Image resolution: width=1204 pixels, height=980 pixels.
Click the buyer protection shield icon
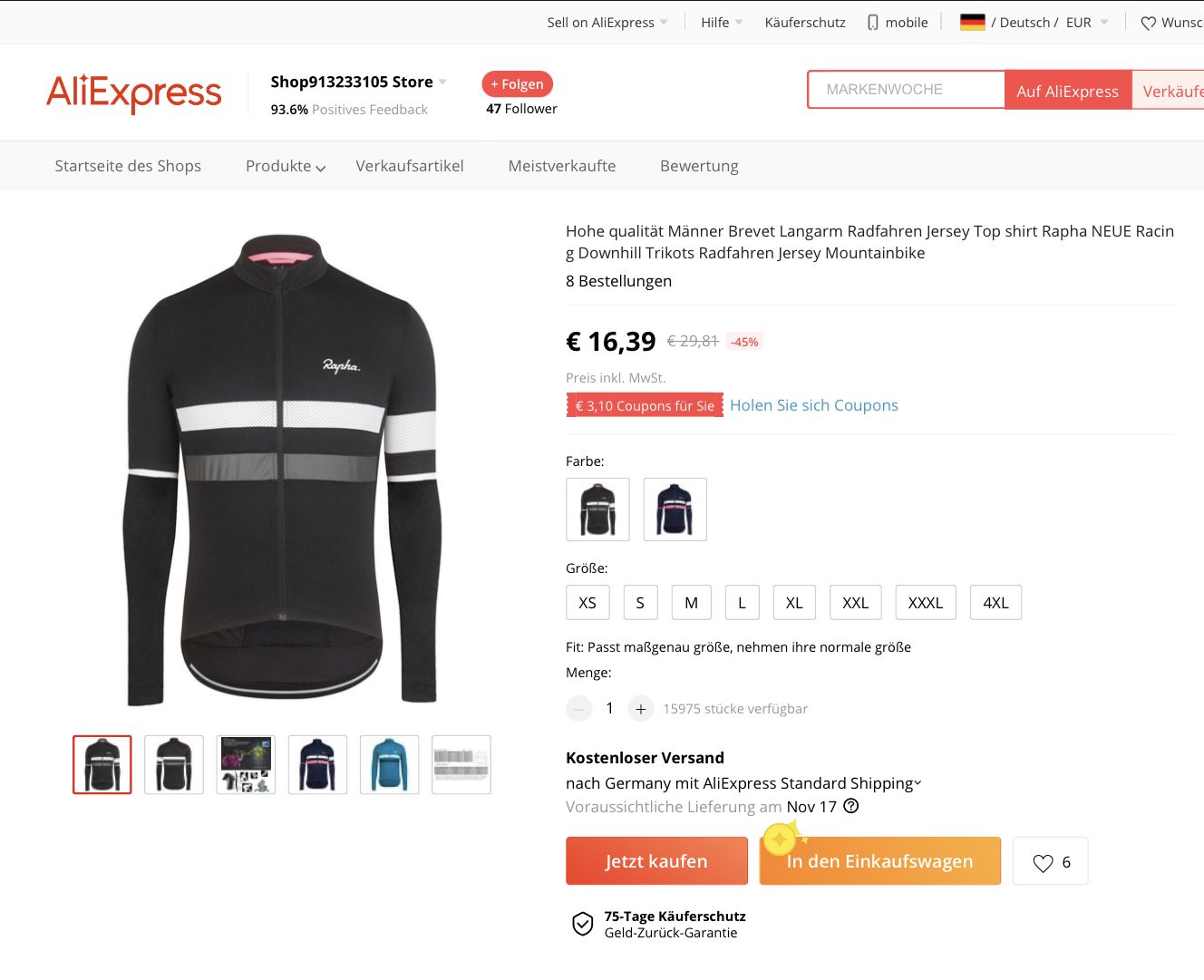[582, 924]
